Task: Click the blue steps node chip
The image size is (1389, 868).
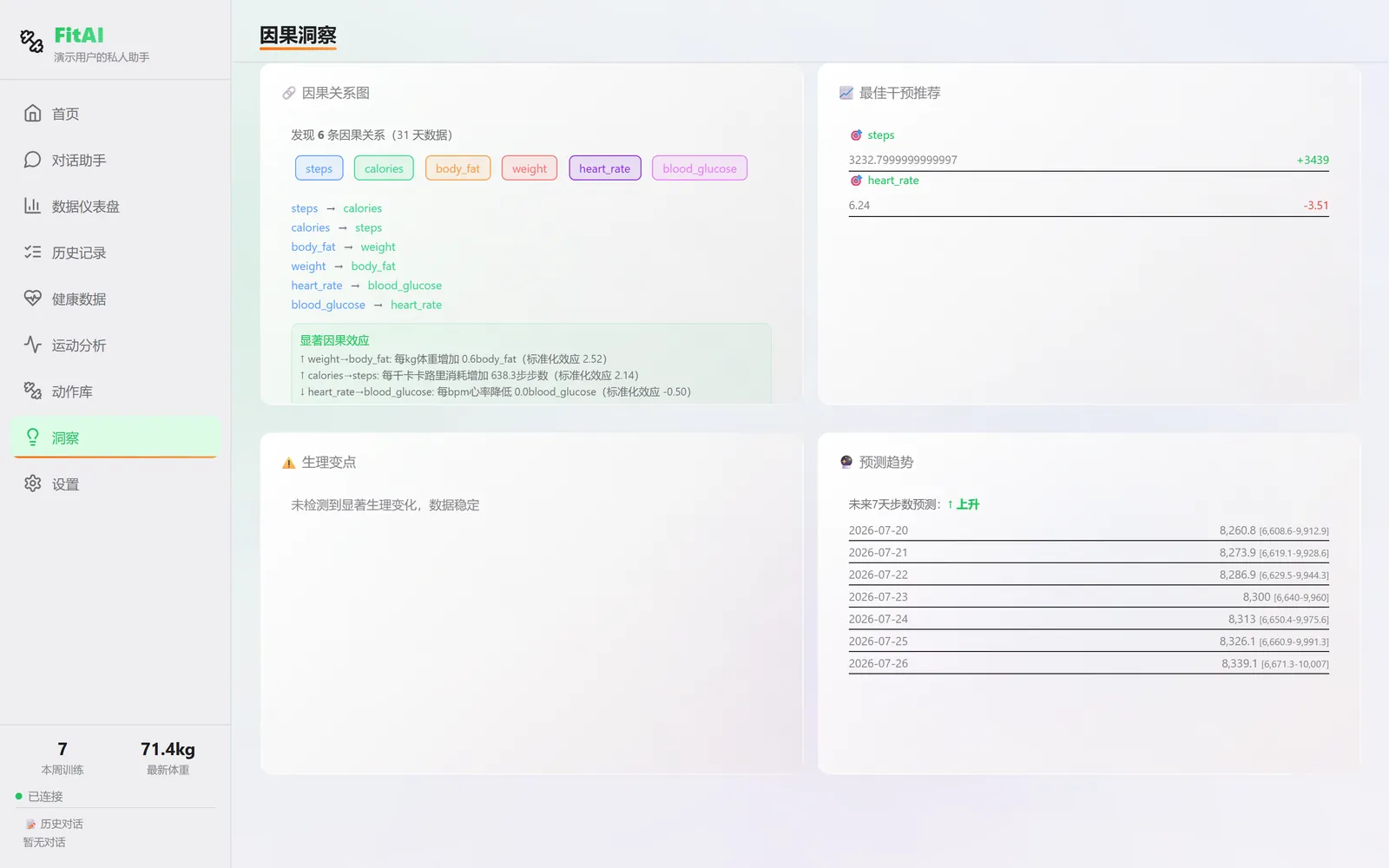Action: tap(319, 168)
